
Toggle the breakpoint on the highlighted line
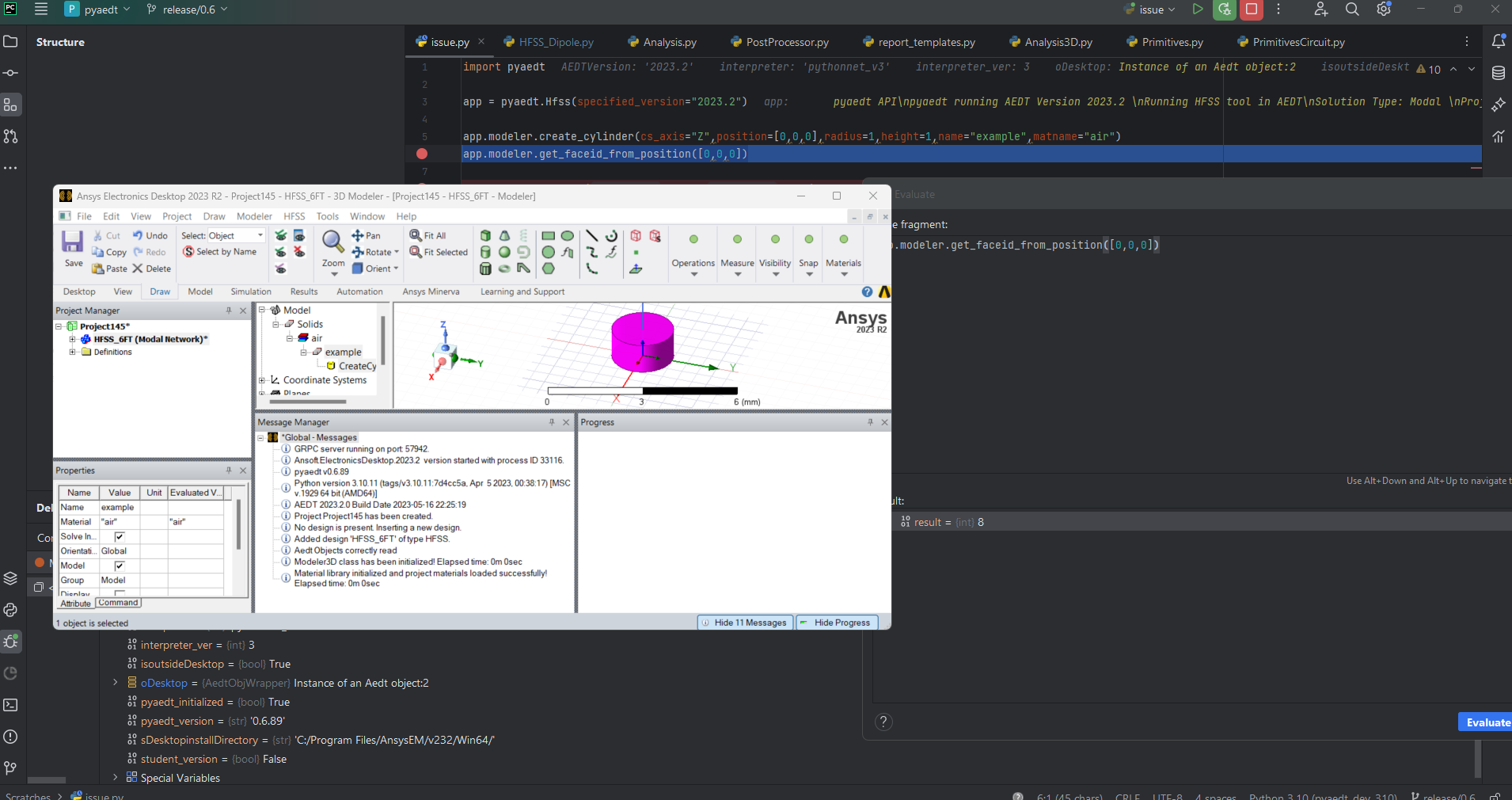(422, 154)
